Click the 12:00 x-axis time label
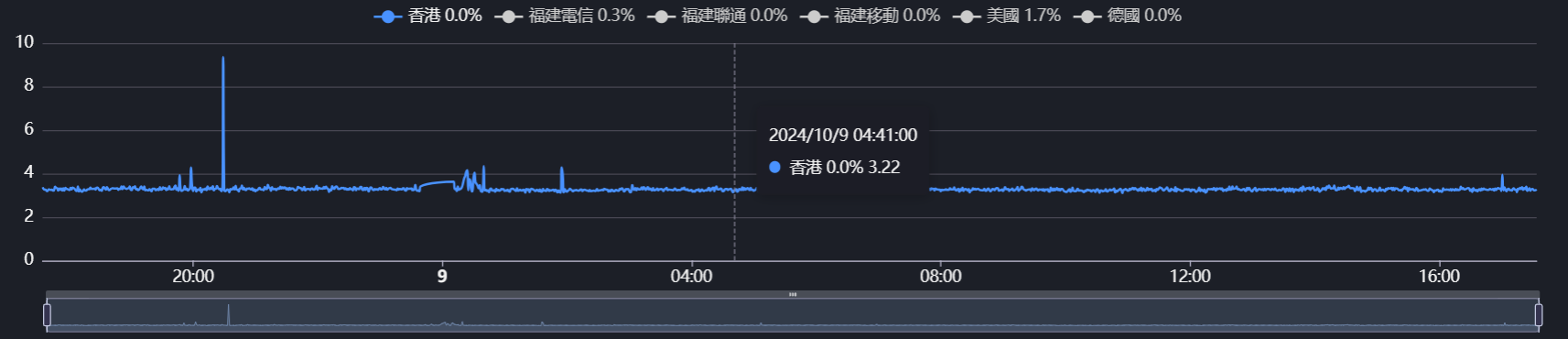 [1190, 277]
